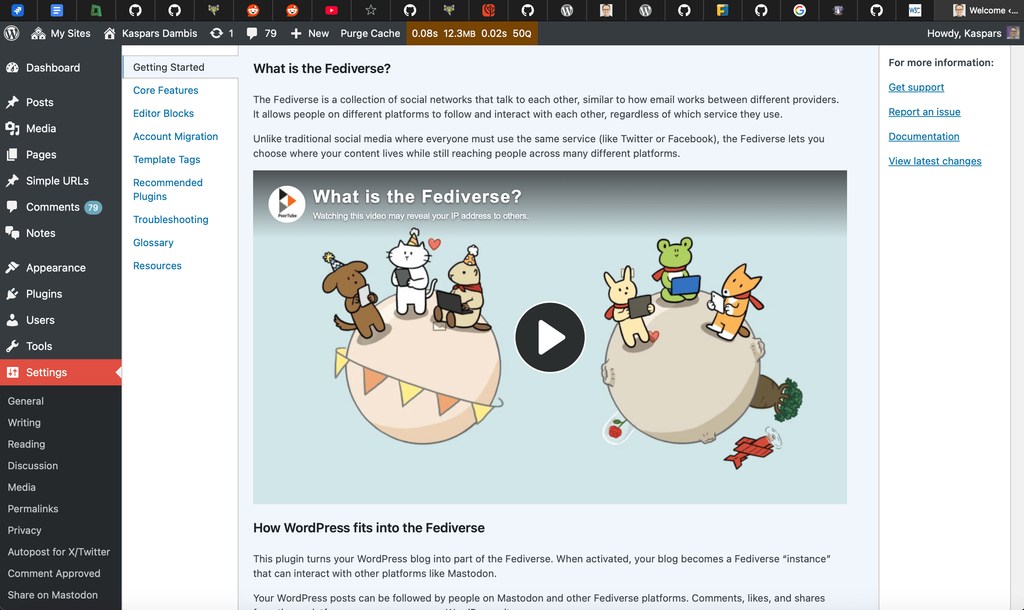This screenshot has width=1024, height=610.
Task: Click the video title overlay link
Action: (417, 197)
